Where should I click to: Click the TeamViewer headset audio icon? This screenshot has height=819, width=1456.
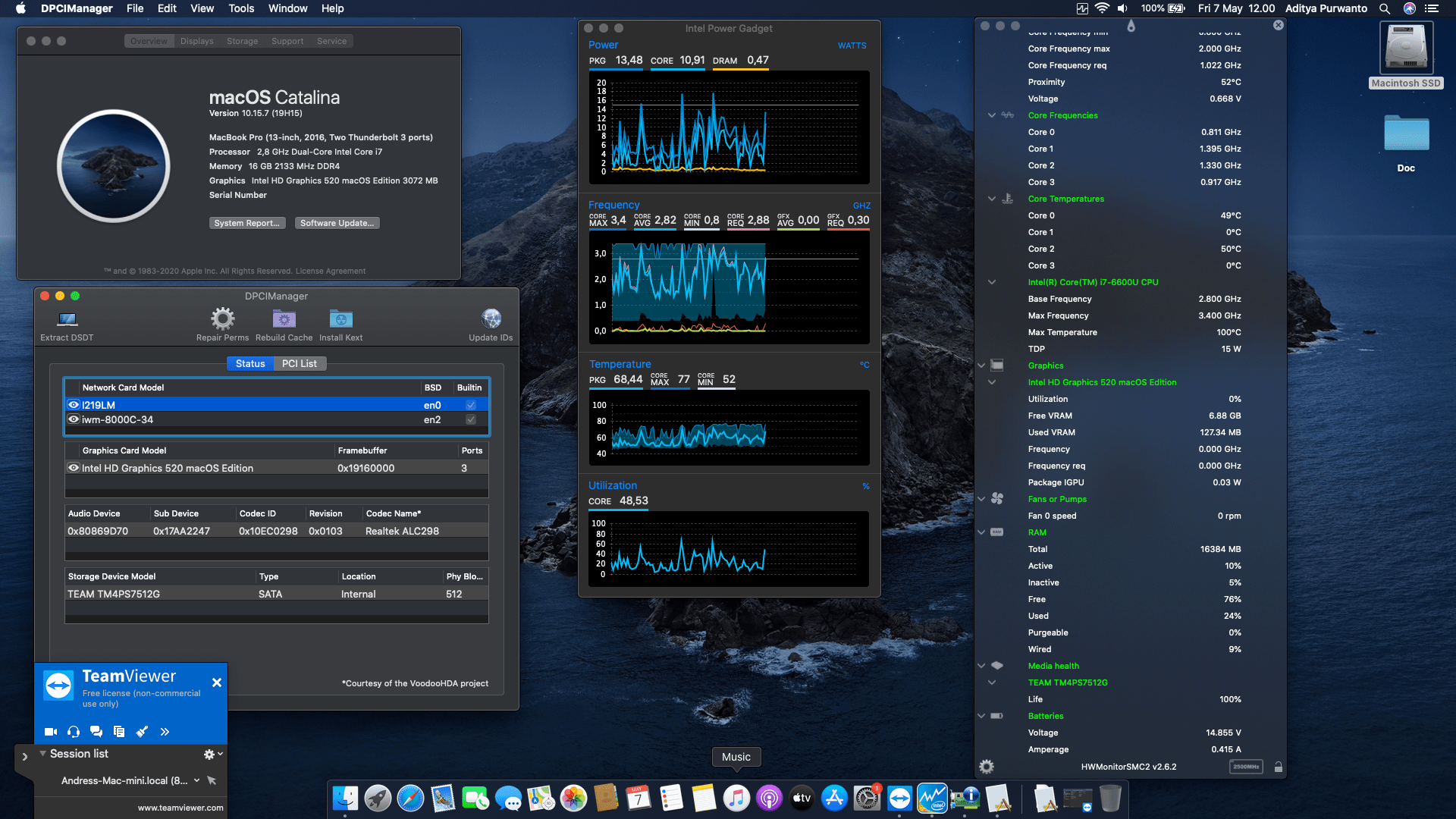click(x=74, y=732)
